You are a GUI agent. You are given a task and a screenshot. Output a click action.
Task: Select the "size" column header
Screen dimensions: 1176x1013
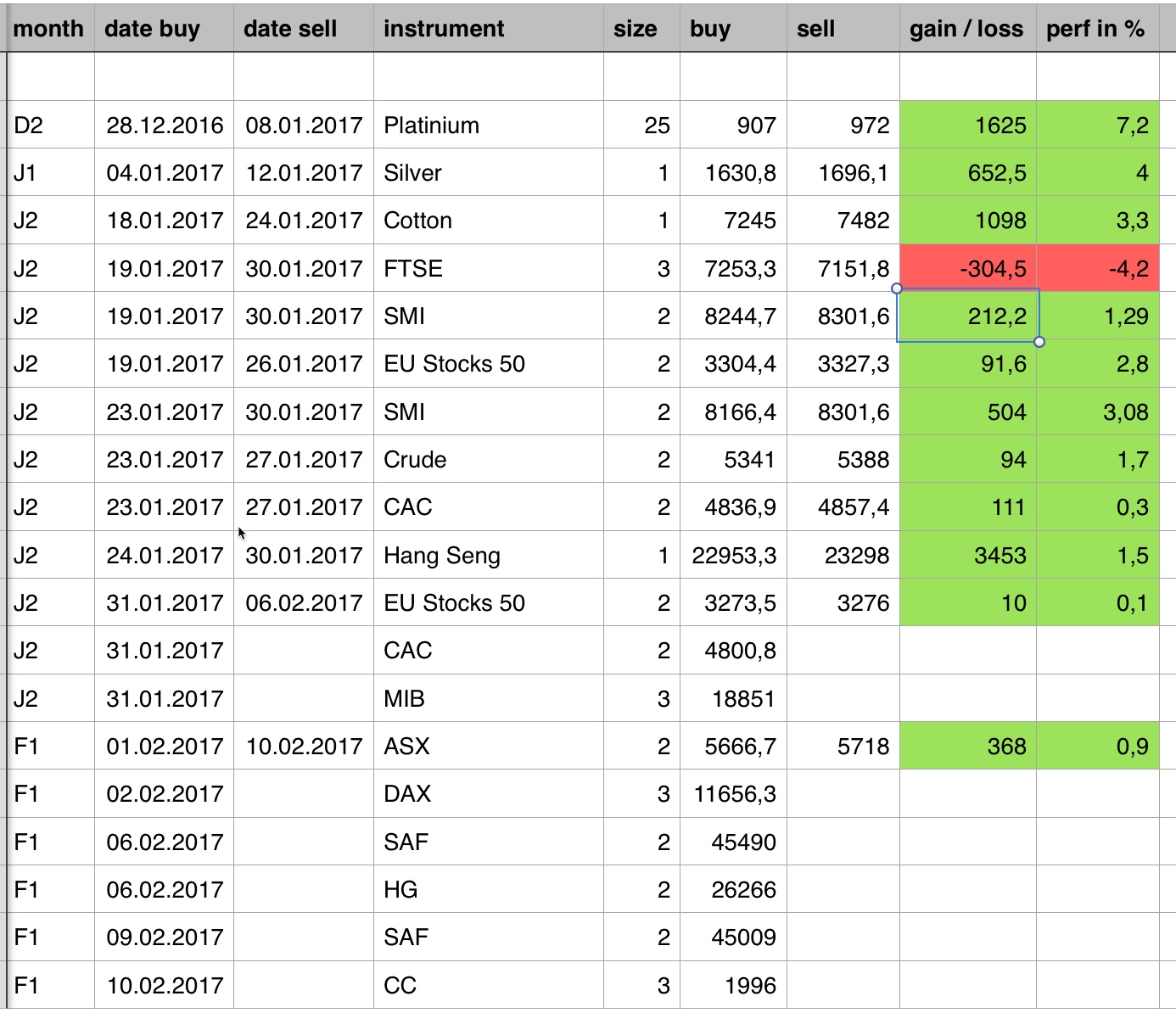(636, 29)
